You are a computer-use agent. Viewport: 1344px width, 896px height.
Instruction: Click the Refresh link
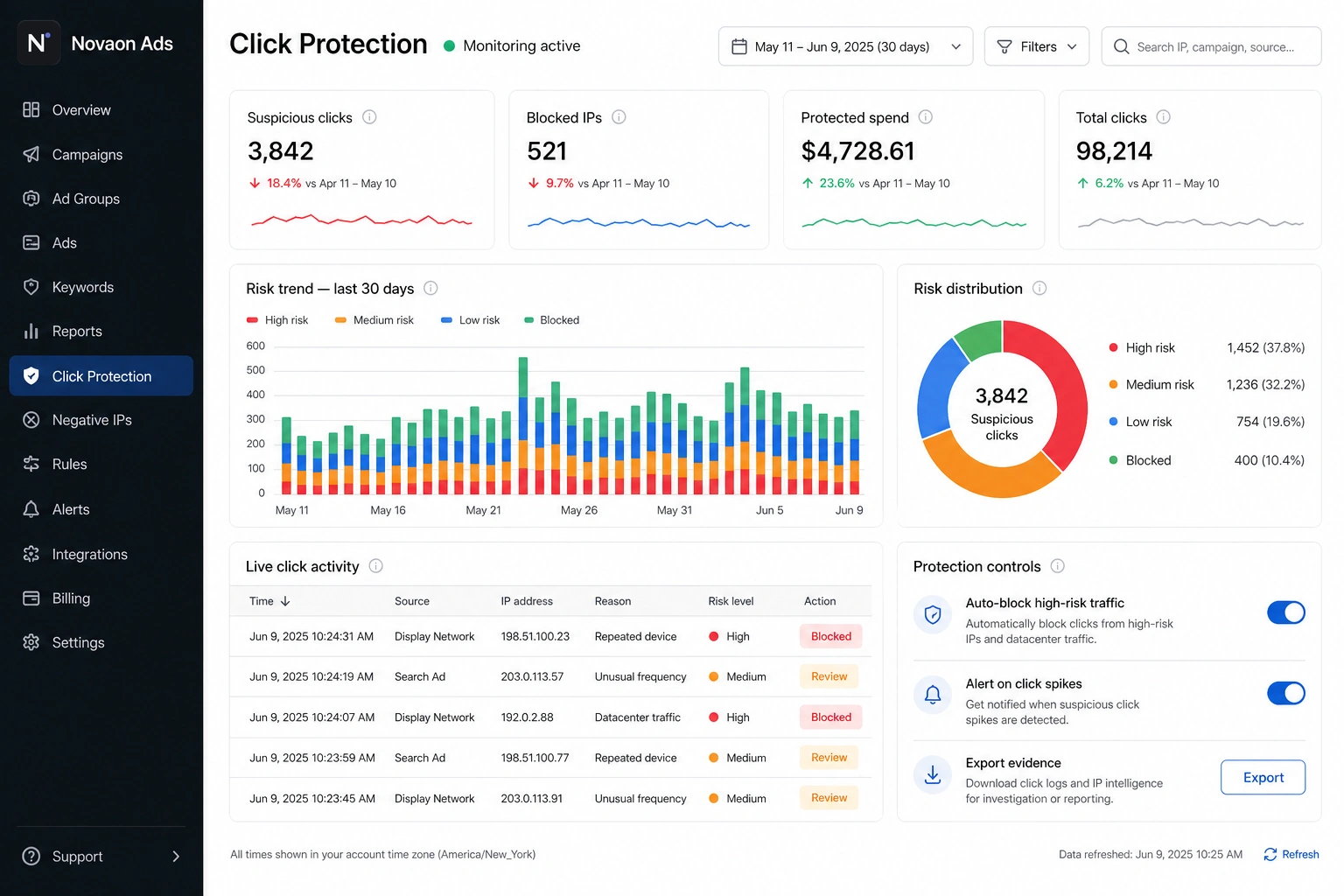click(x=1291, y=855)
